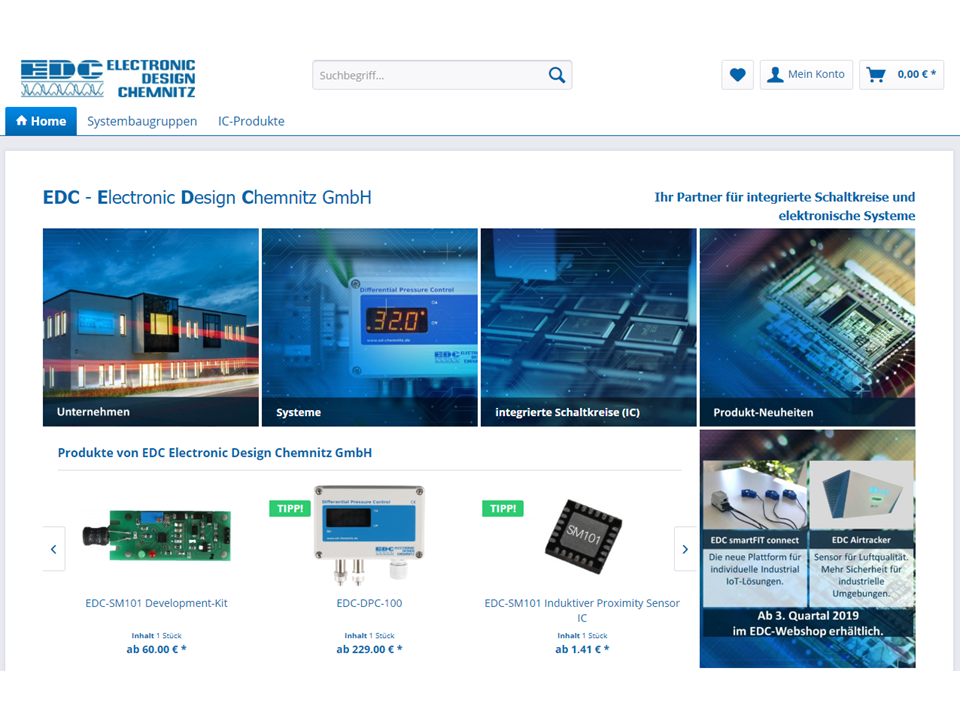This screenshot has width=960, height=720.
Task: Open the IC-Produkte menu
Action: point(251,121)
